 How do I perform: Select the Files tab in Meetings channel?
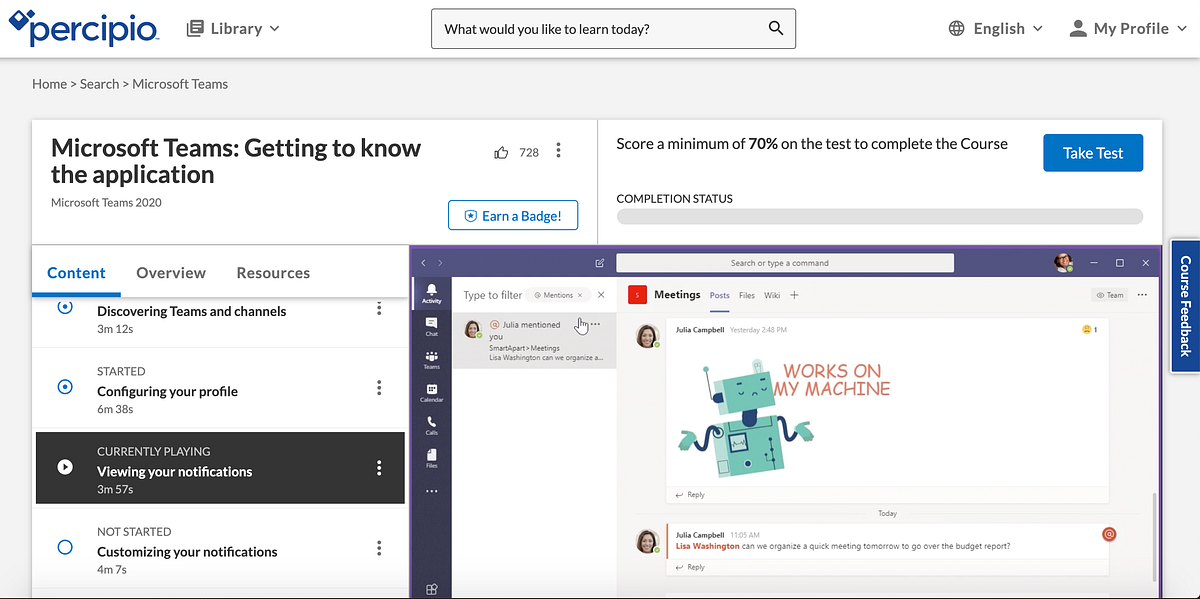point(747,295)
